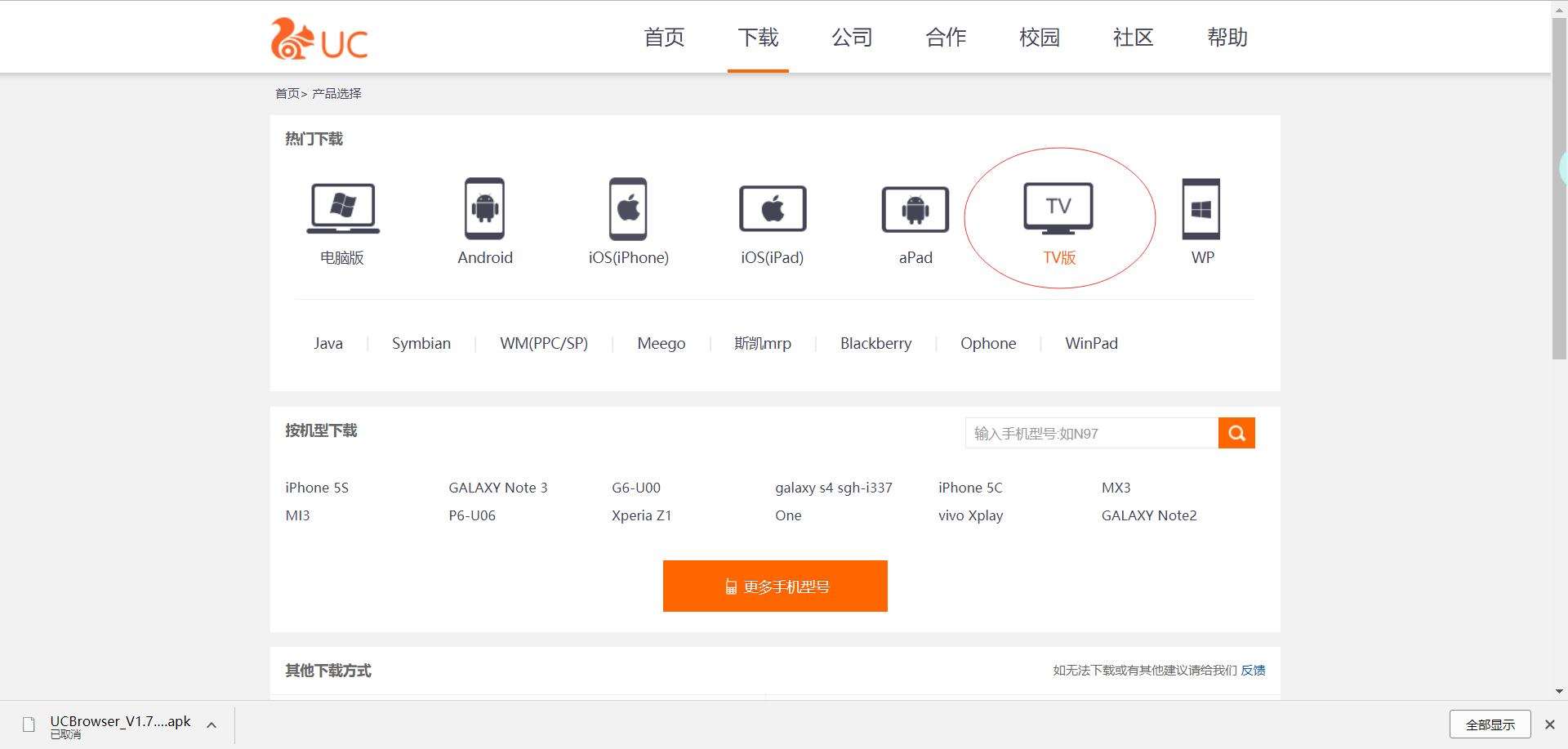Choose the Java platform link
Viewport: 1568px width, 749px height.
[328, 344]
